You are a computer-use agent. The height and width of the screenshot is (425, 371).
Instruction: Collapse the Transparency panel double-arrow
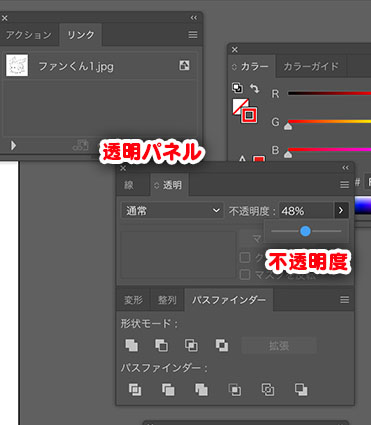(x=346, y=168)
